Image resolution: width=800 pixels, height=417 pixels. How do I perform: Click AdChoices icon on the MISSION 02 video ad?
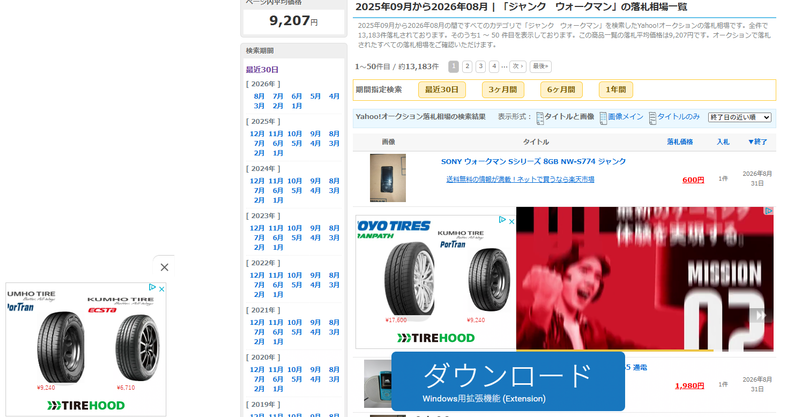tap(769, 211)
